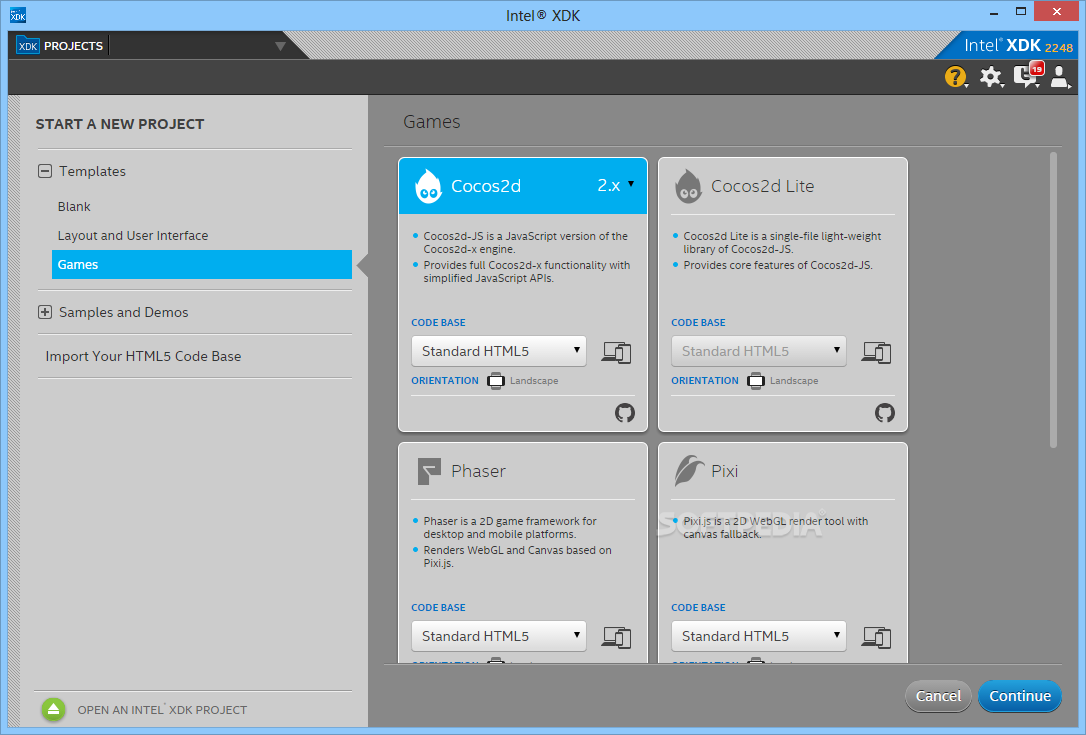Open Import Your HTML5 Code Base

coord(143,356)
